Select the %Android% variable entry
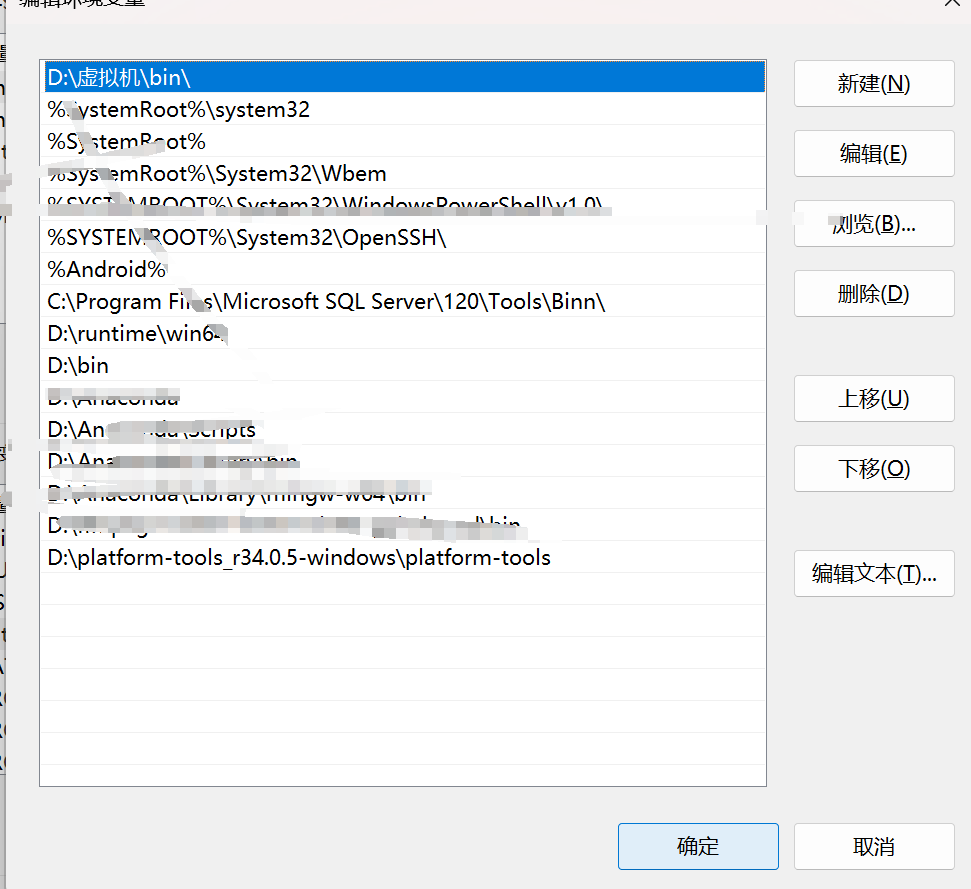 click(300, 269)
